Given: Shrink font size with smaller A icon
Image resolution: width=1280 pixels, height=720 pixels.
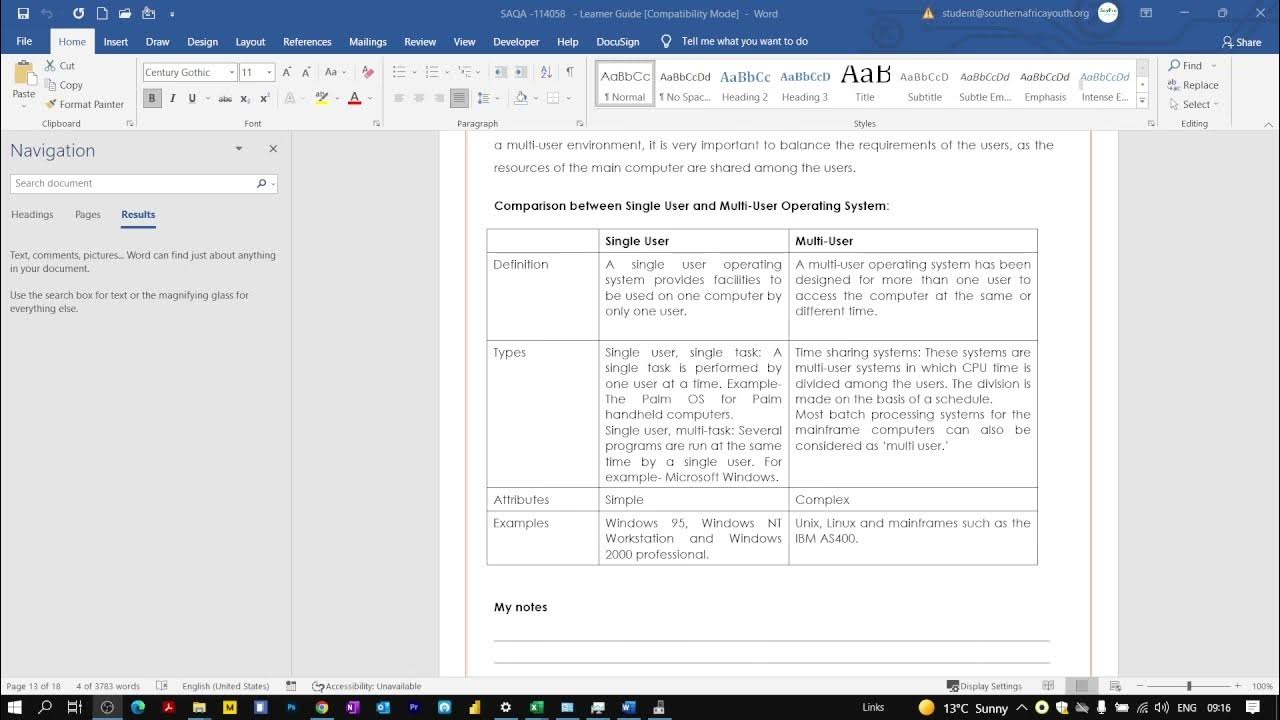Looking at the screenshot, I should (305, 72).
